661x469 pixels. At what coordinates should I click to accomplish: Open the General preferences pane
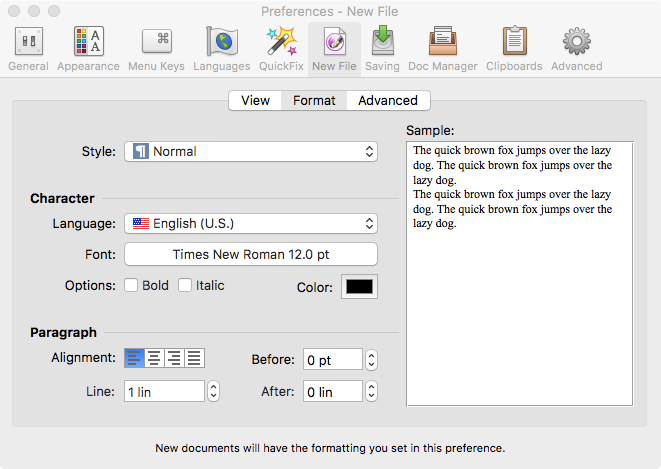tap(27, 47)
